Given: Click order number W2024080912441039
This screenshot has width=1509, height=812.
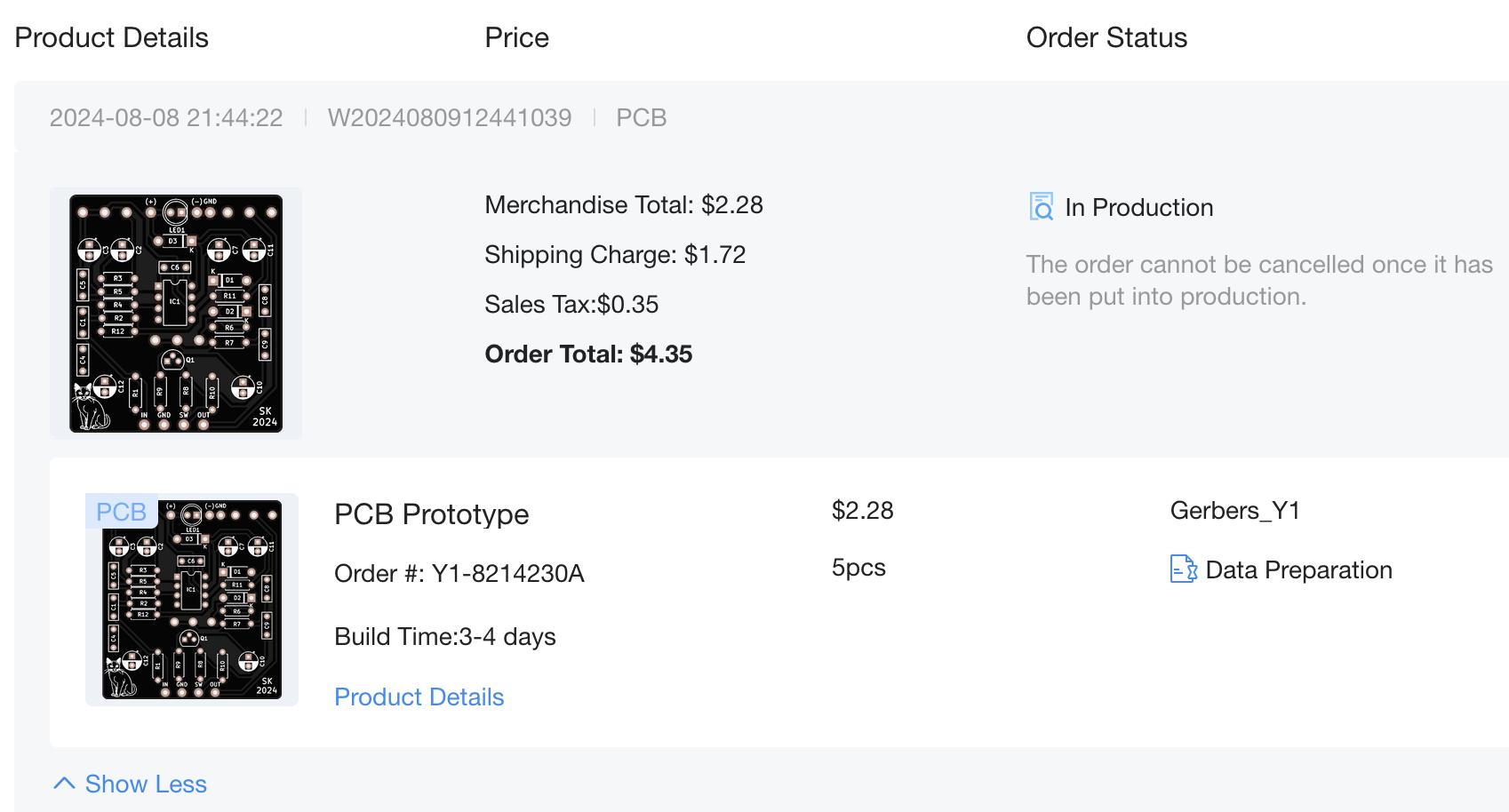Looking at the screenshot, I should pyautogui.click(x=450, y=117).
